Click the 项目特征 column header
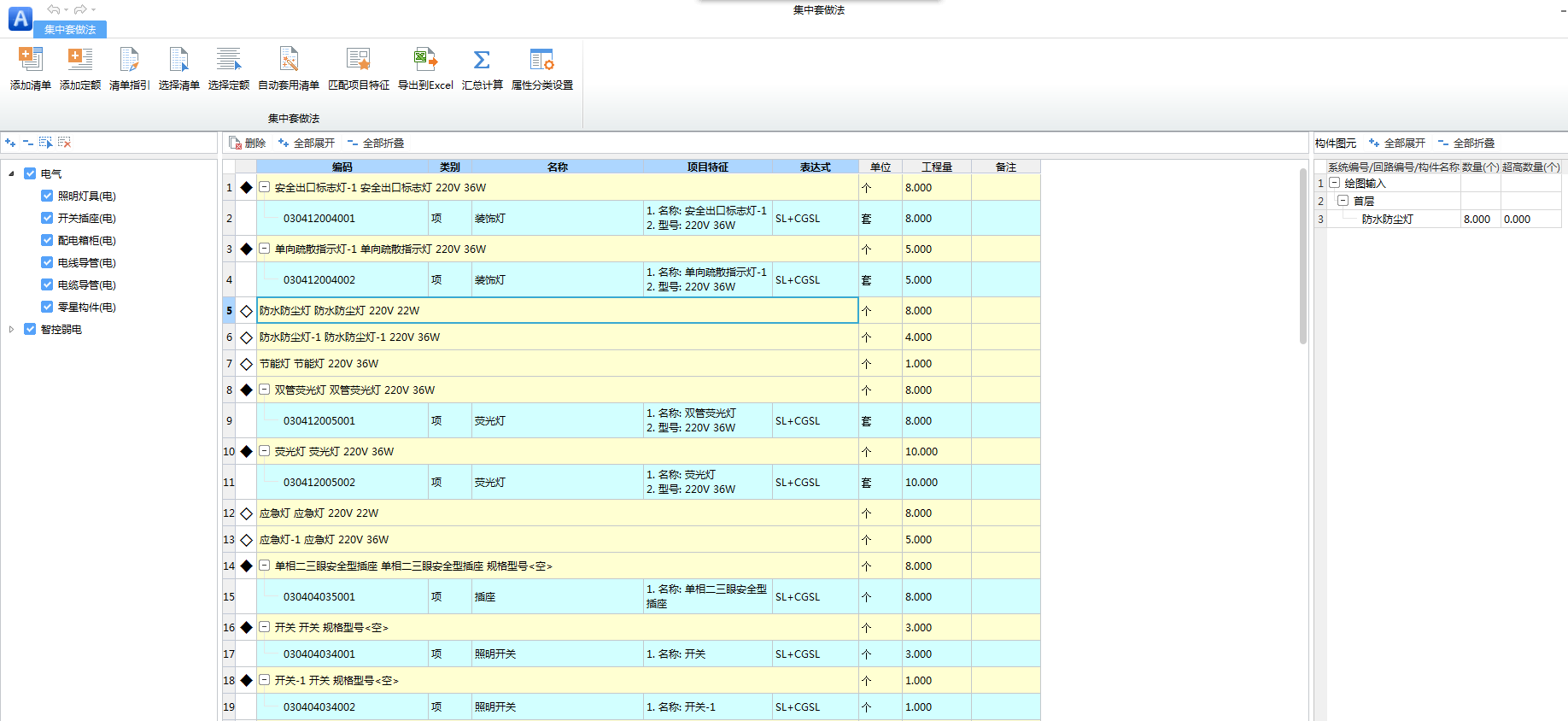Viewport: 1568px width, 721px height. (x=708, y=167)
